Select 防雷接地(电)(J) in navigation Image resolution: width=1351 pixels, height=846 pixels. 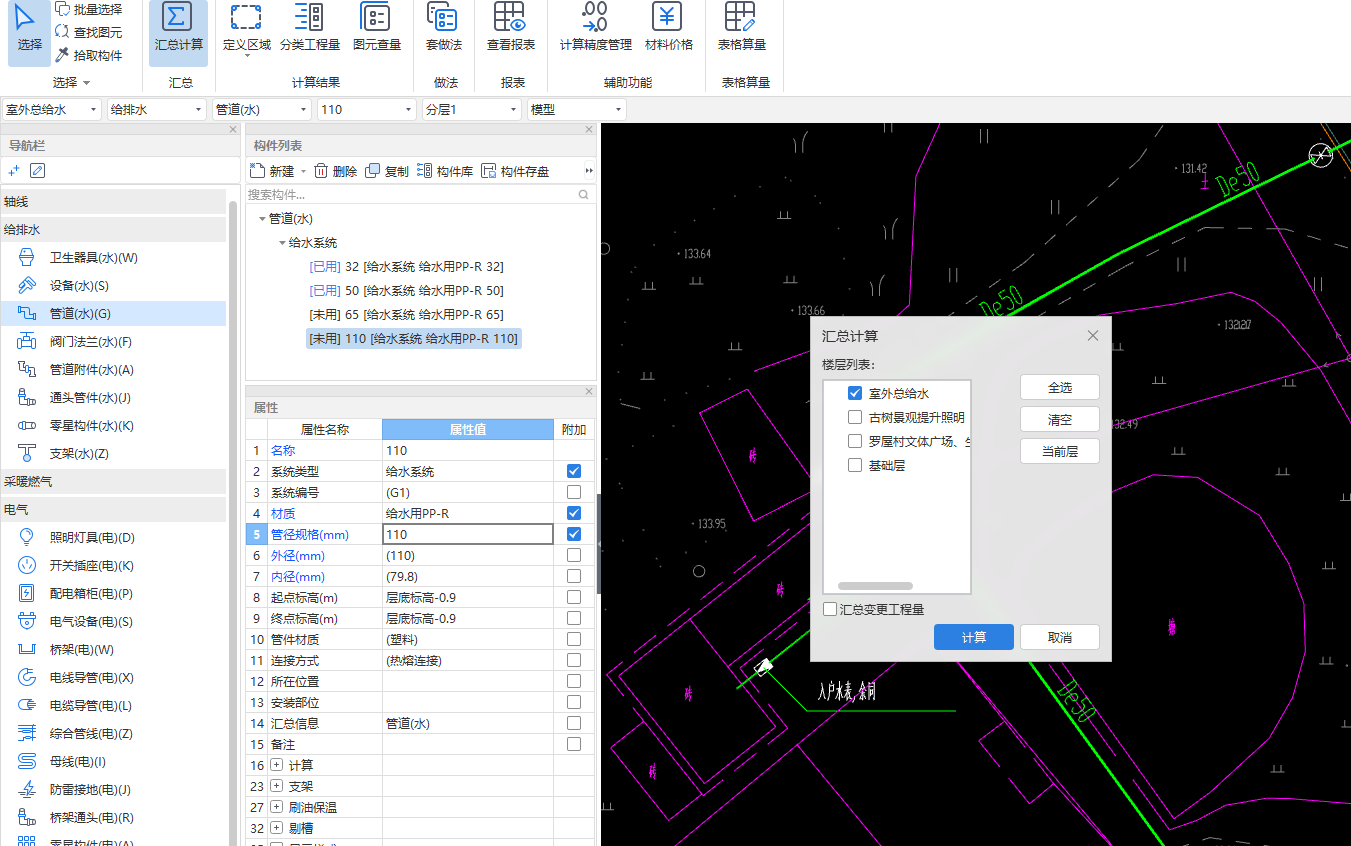click(113, 790)
